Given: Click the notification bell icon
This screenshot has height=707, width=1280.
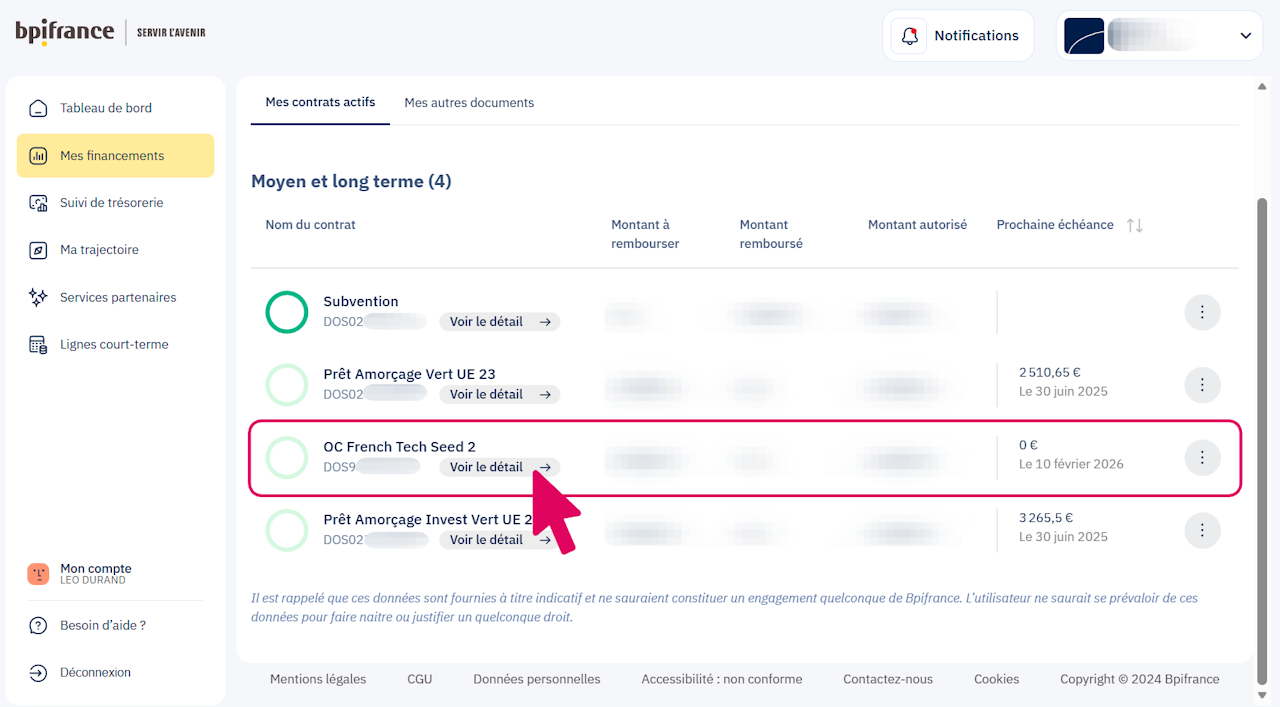Looking at the screenshot, I should tap(909, 36).
